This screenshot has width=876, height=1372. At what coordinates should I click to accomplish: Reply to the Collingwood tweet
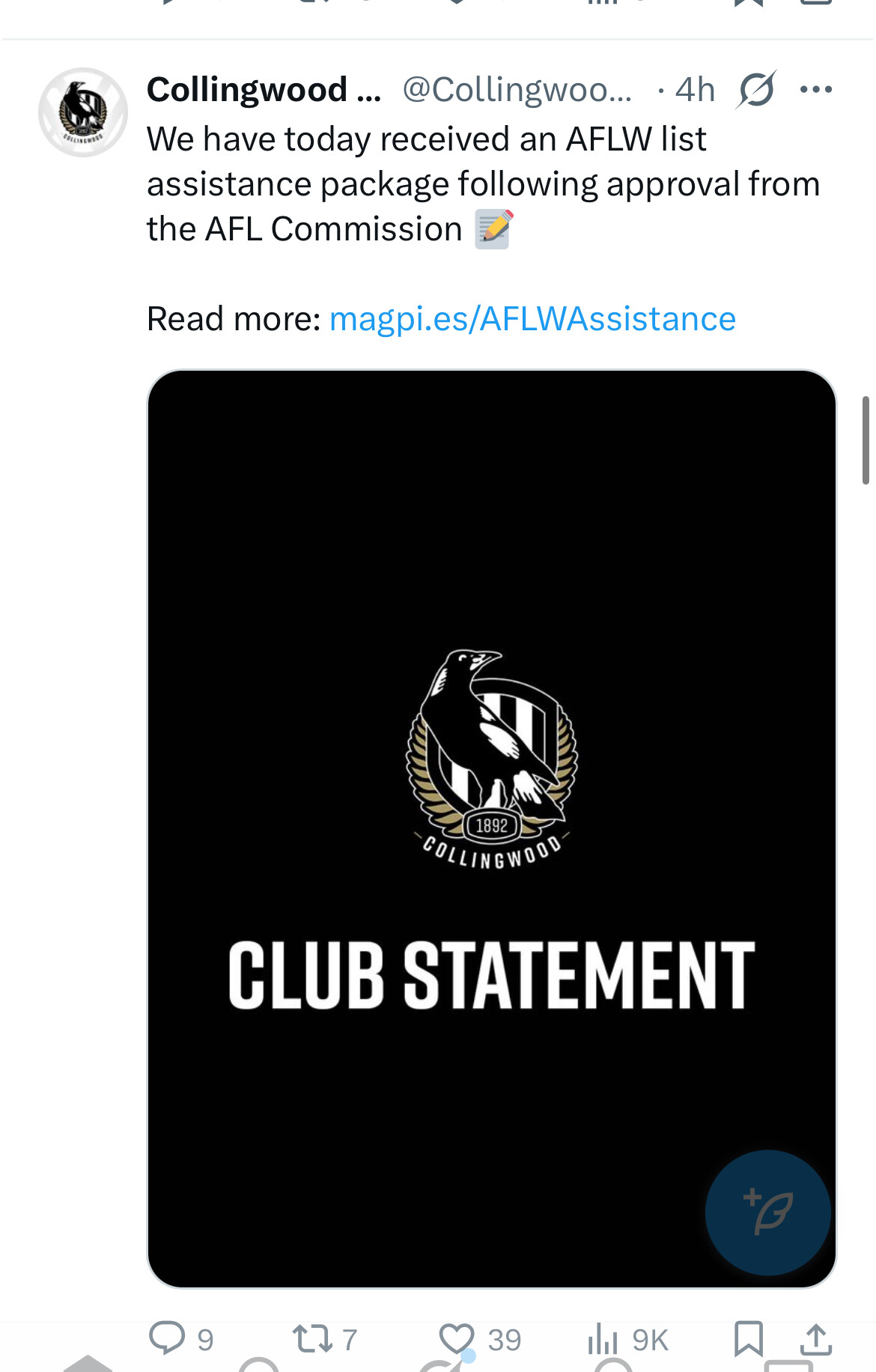(x=167, y=1338)
